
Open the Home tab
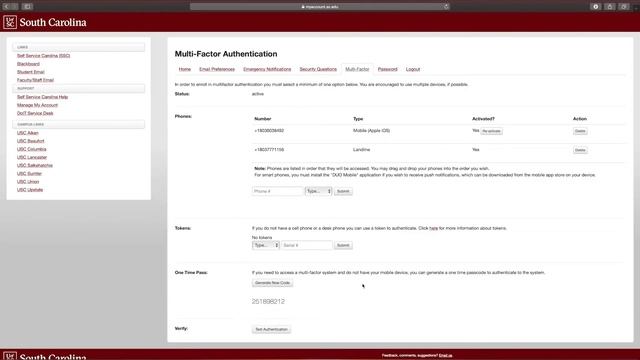(x=184, y=69)
